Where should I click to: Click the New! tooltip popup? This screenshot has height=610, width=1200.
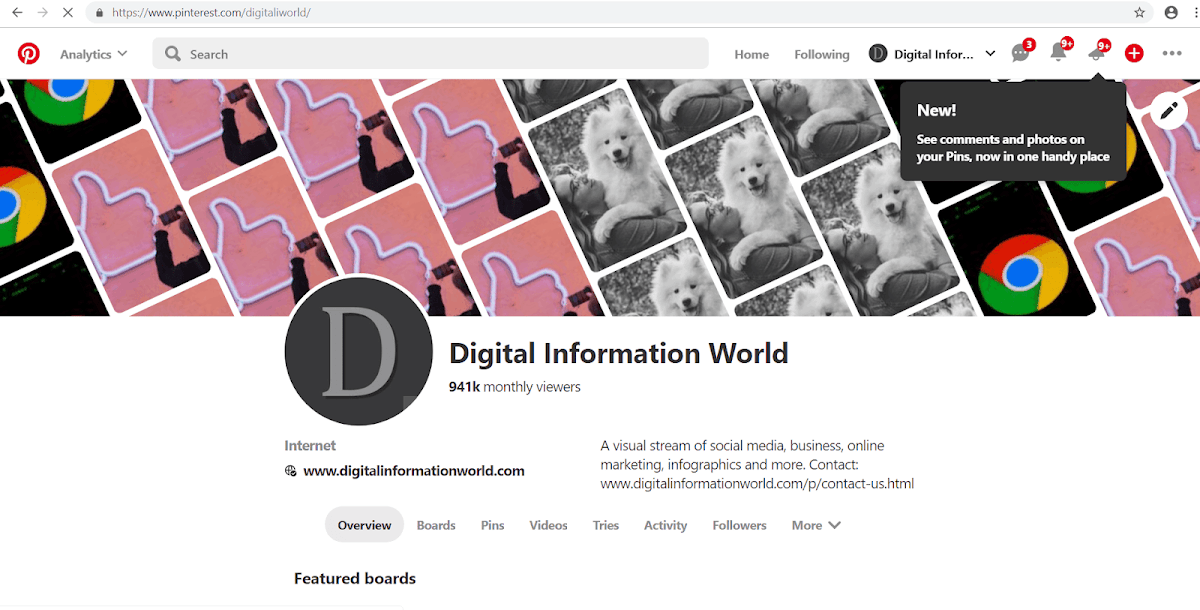pos(1013,132)
